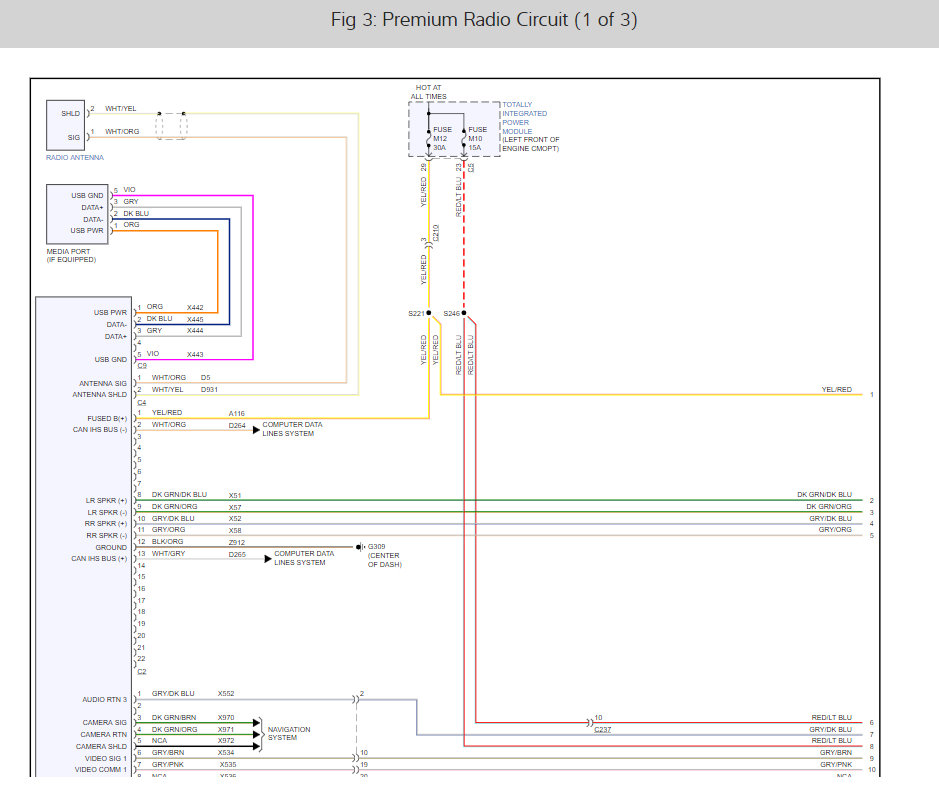Click the CAMERA SHLD pin label

click(x=101, y=747)
